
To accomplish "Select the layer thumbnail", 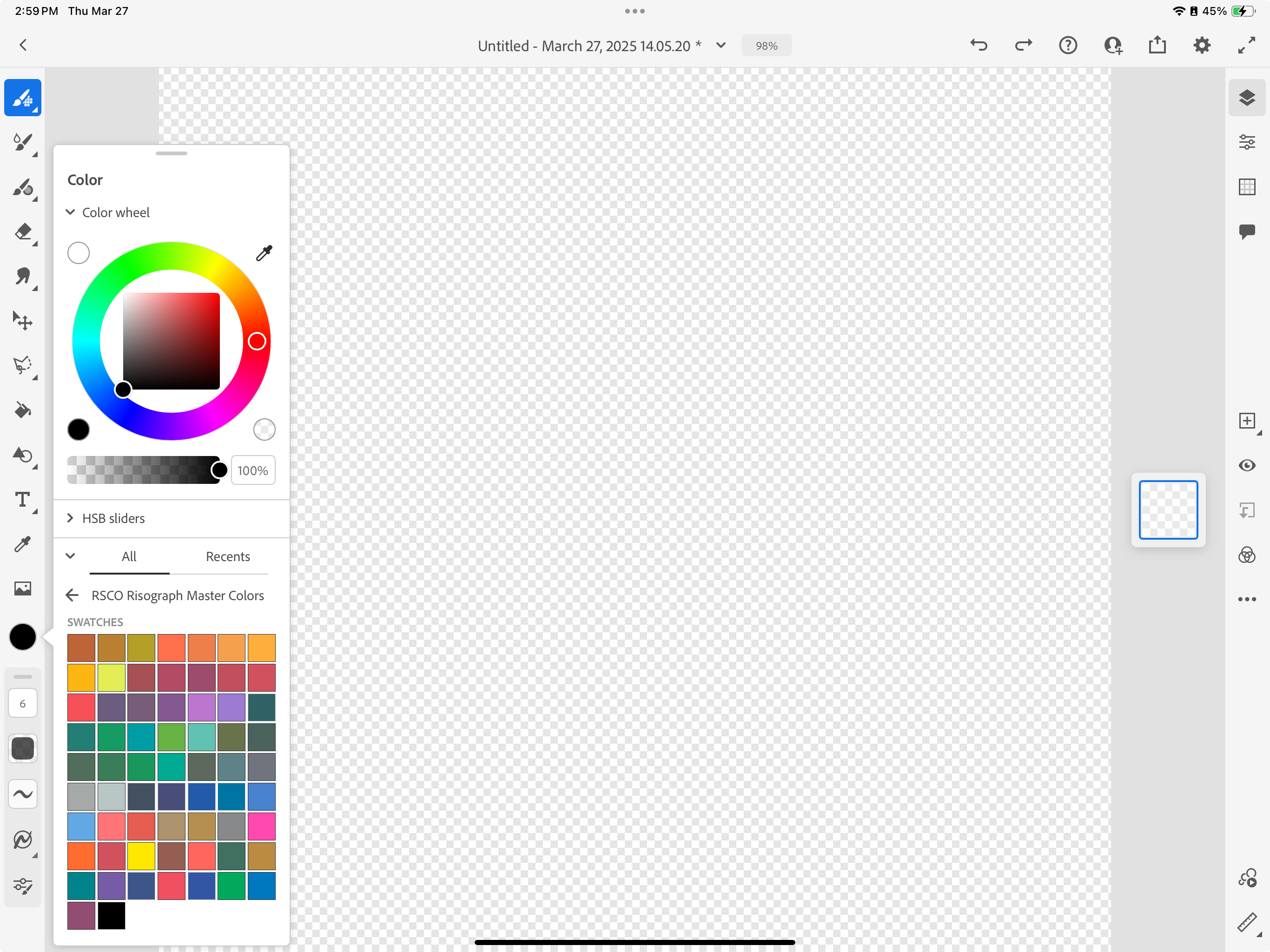I will (1168, 510).
